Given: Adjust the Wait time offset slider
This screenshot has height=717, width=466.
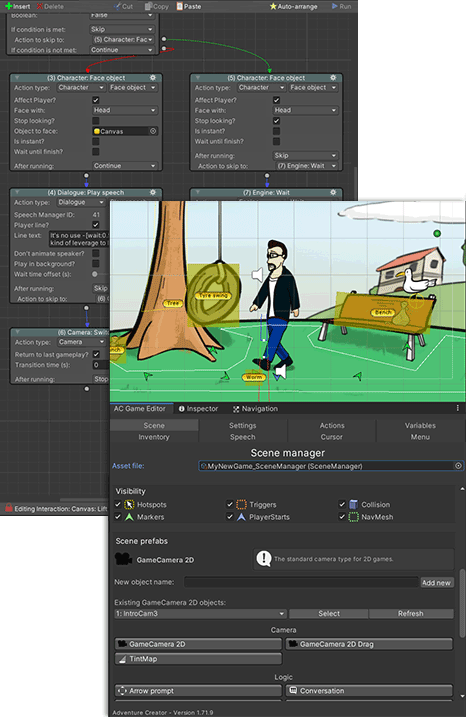Looking at the screenshot, I should coord(95,274).
